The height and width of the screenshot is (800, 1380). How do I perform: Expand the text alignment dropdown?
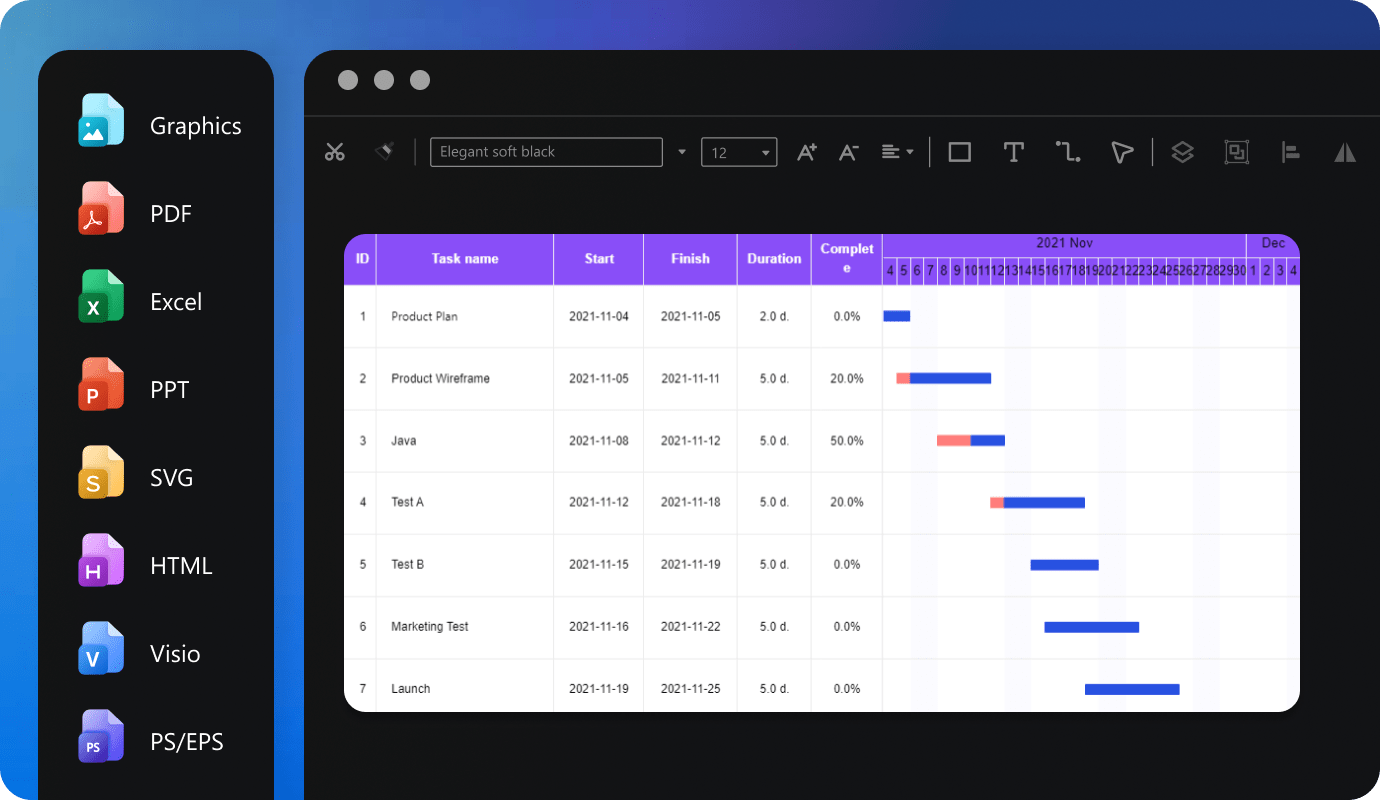point(898,152)
